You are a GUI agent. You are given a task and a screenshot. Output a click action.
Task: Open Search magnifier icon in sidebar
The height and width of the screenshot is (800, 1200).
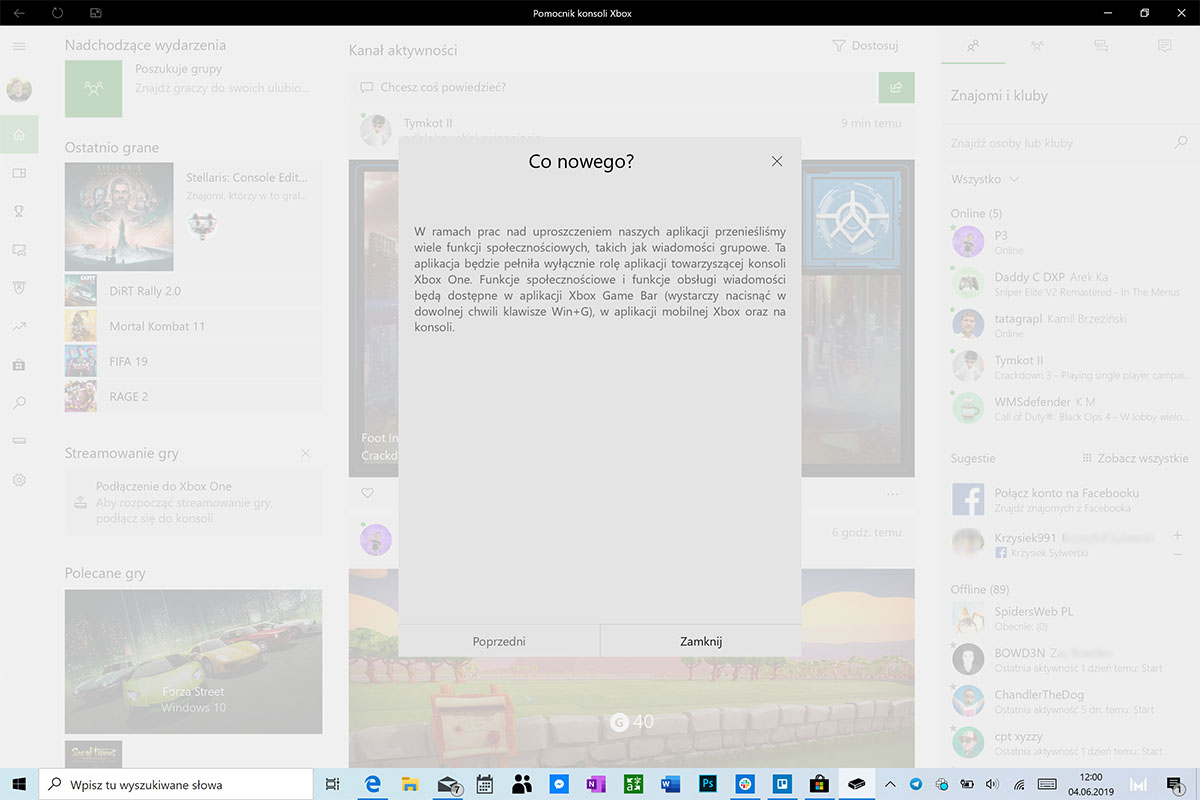19,403
